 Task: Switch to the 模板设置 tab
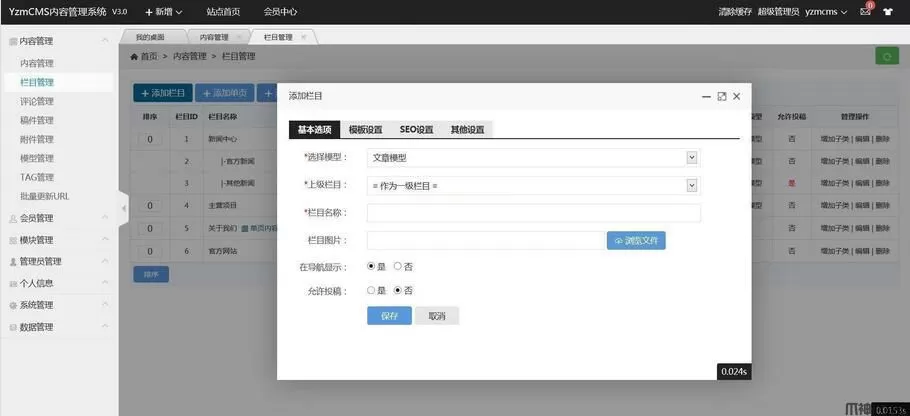365,130
